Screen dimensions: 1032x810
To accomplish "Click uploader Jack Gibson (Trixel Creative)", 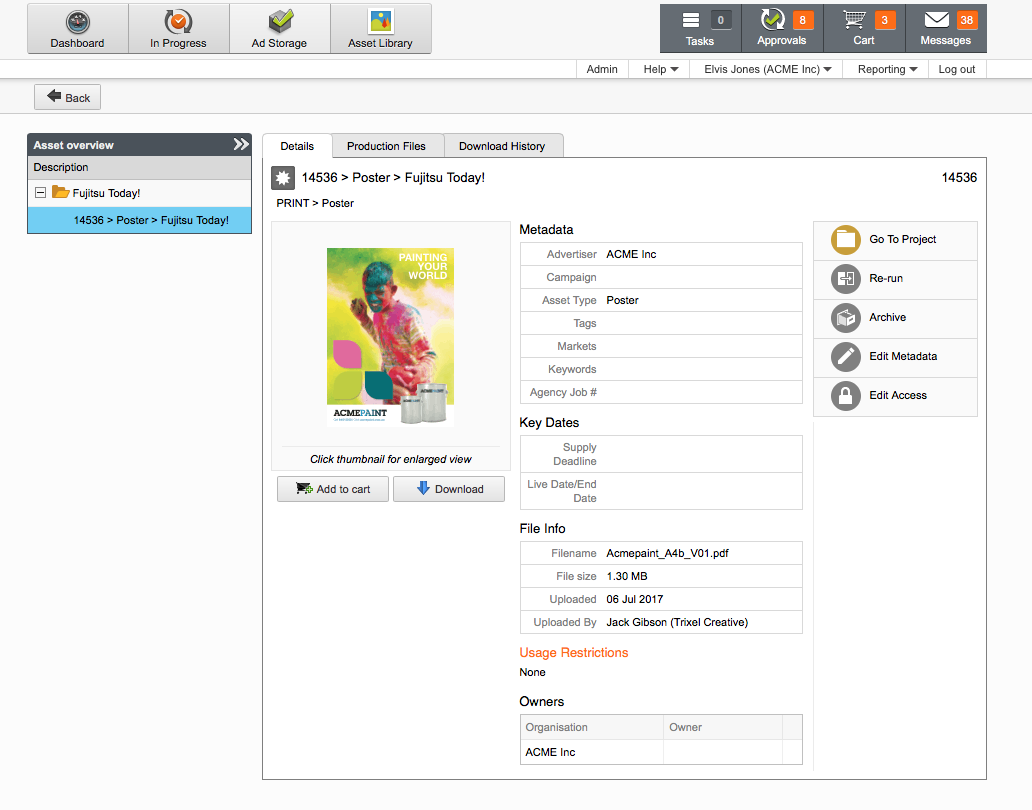I will pyautogui.click(x=677, y=622).
